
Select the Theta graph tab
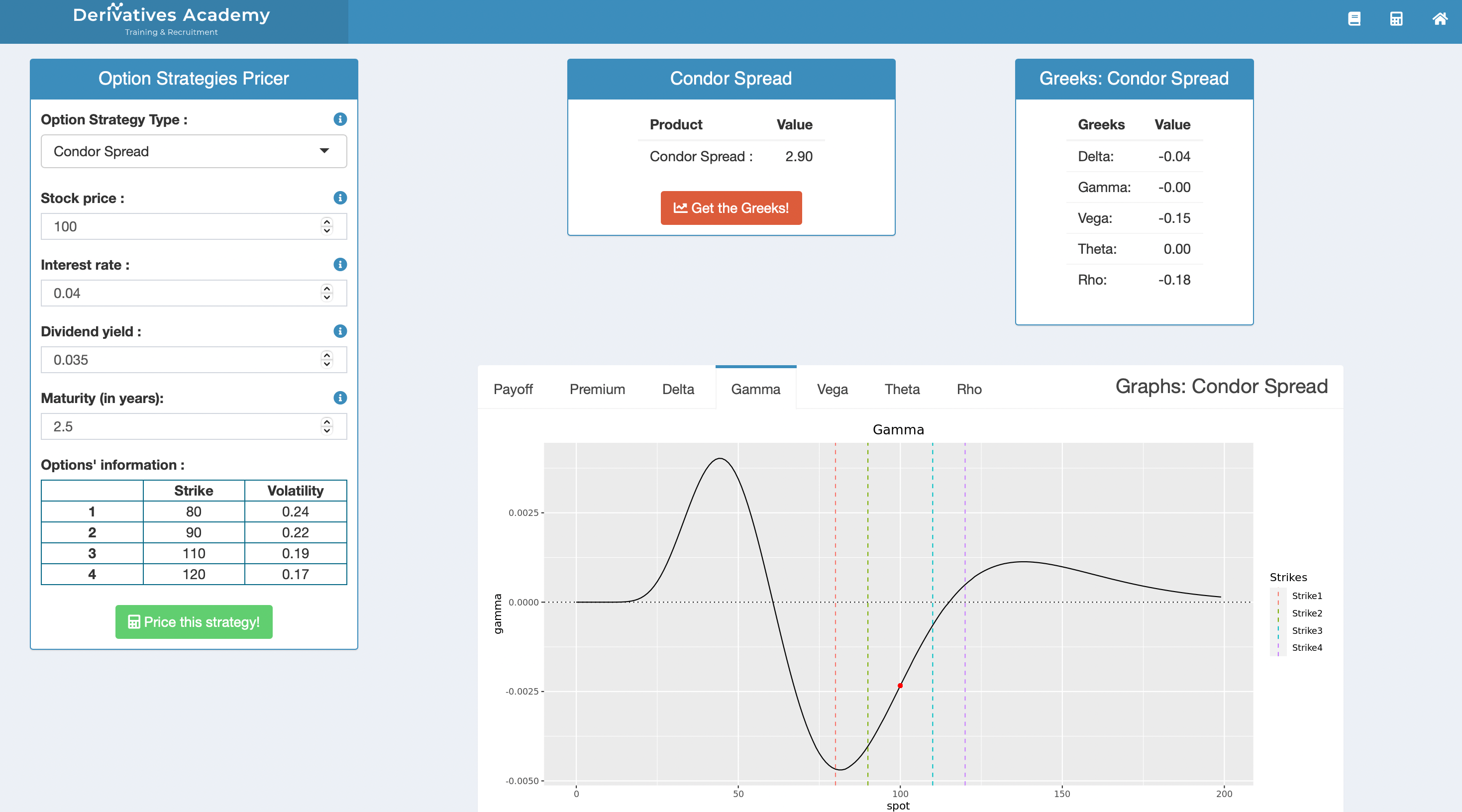point(901,389)
